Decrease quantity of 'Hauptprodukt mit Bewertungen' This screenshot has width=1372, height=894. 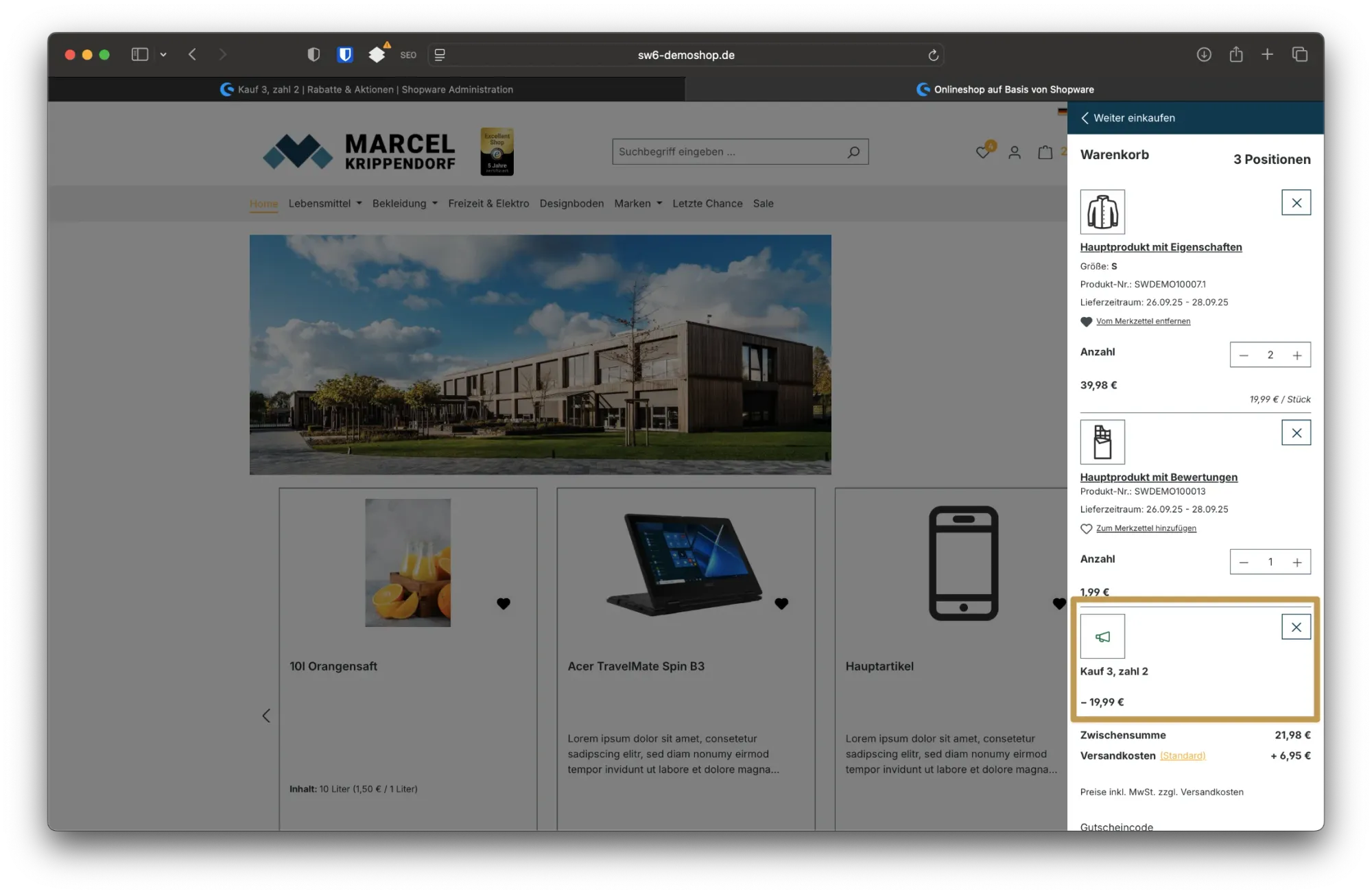tap(1244, 563)
